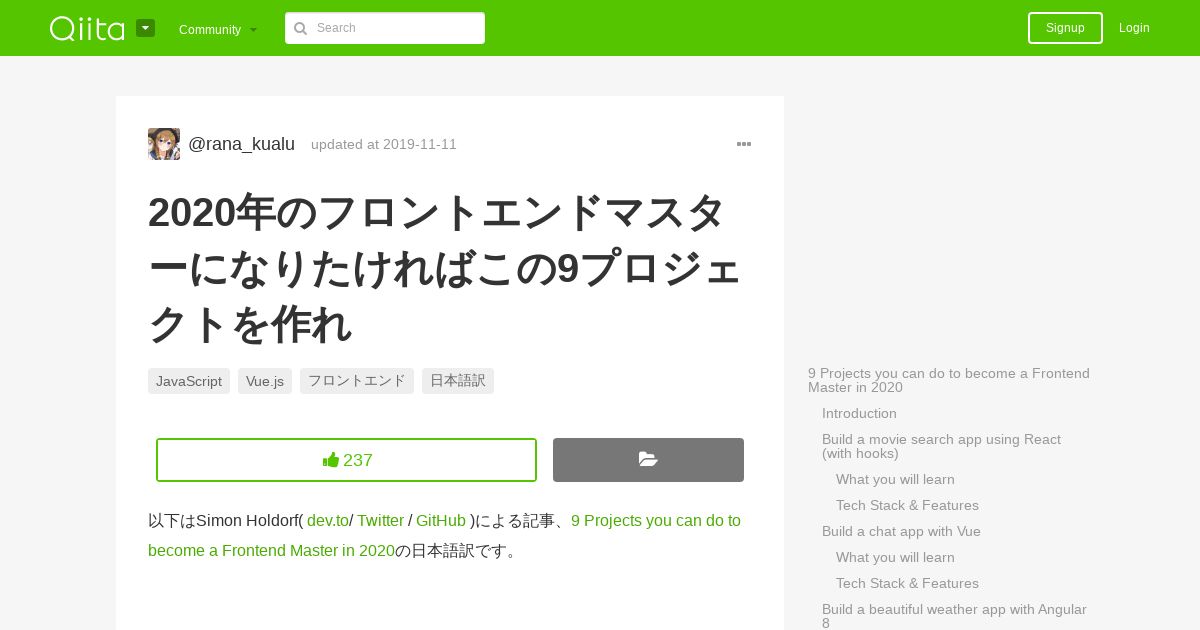Select 'Tech Stack & Features' under movie search app
Image resolution: width=1200 pixels, height=630 pixels.
[907, 505]
